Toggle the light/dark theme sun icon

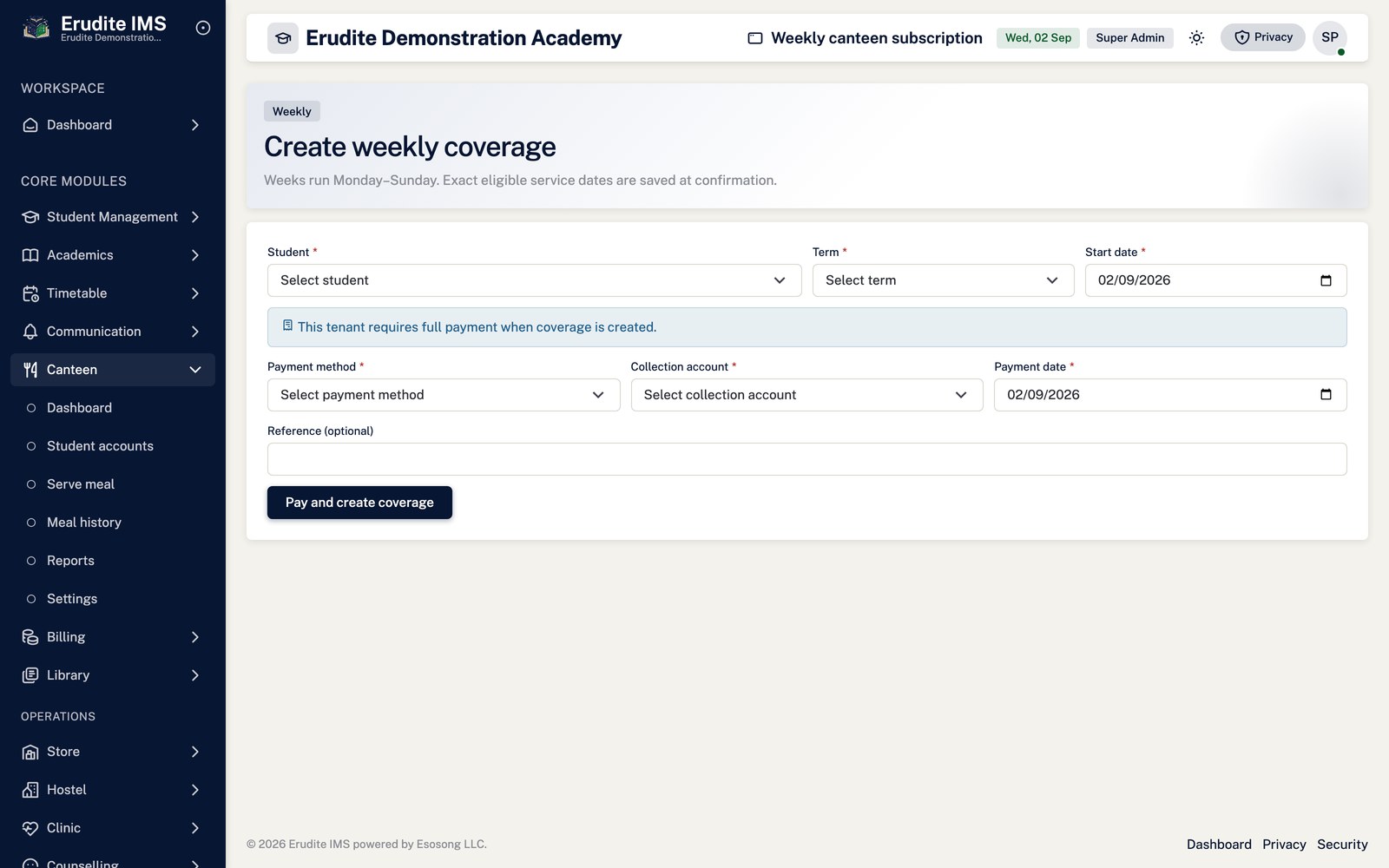click(1196, 38)
